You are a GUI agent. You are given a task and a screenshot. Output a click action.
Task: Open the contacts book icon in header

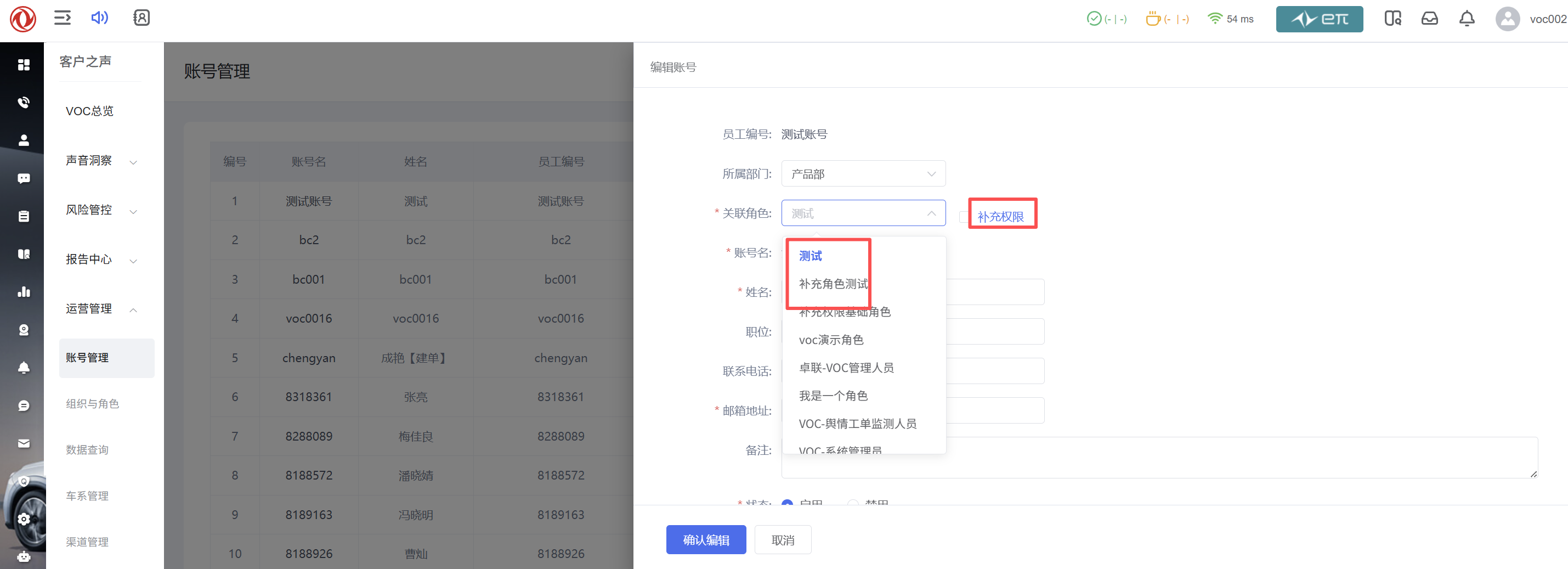[x=141, y=18]
